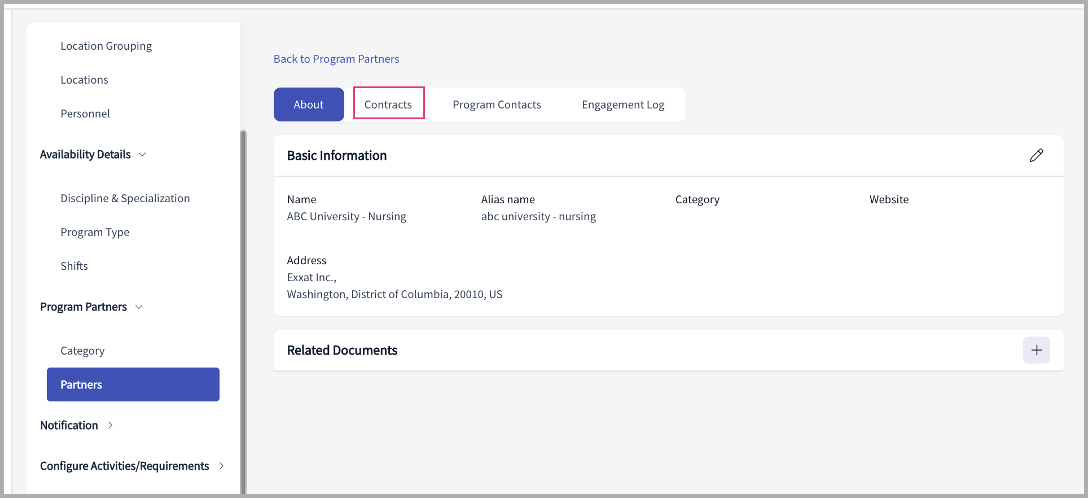The image size is (1088, 498).
Task: Click the sidebar vertical scrollbar
Action: point(241,300)
